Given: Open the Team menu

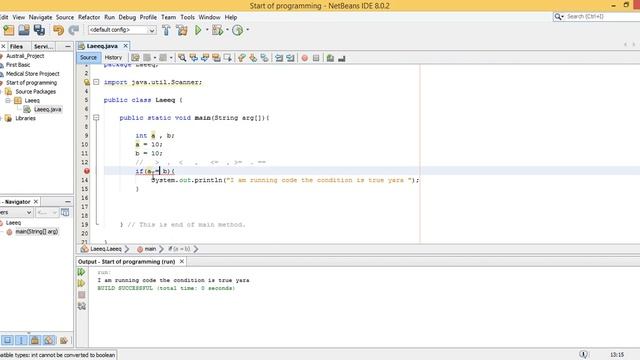Looking at the screenshot, I should (x=168, y=17).
